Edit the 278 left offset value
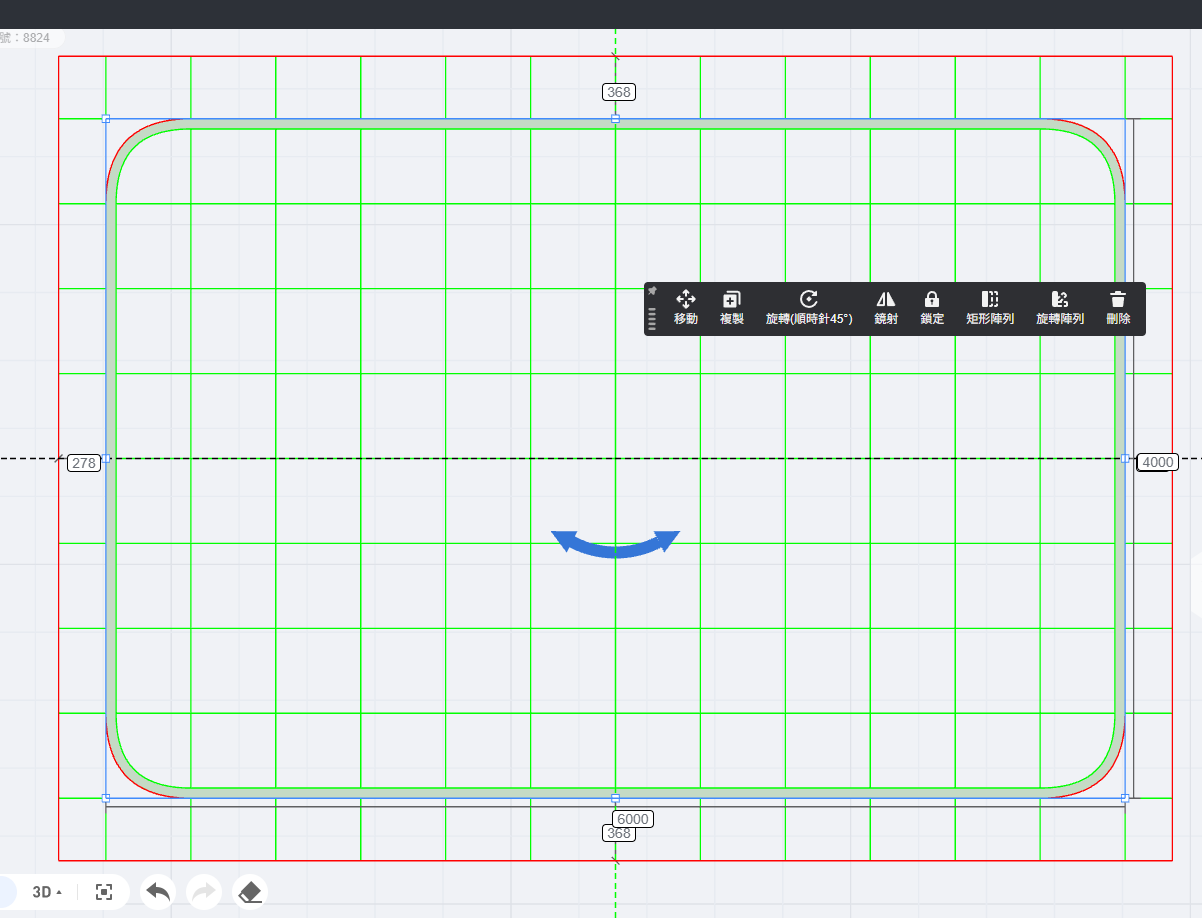 click(x=84, y=463)
